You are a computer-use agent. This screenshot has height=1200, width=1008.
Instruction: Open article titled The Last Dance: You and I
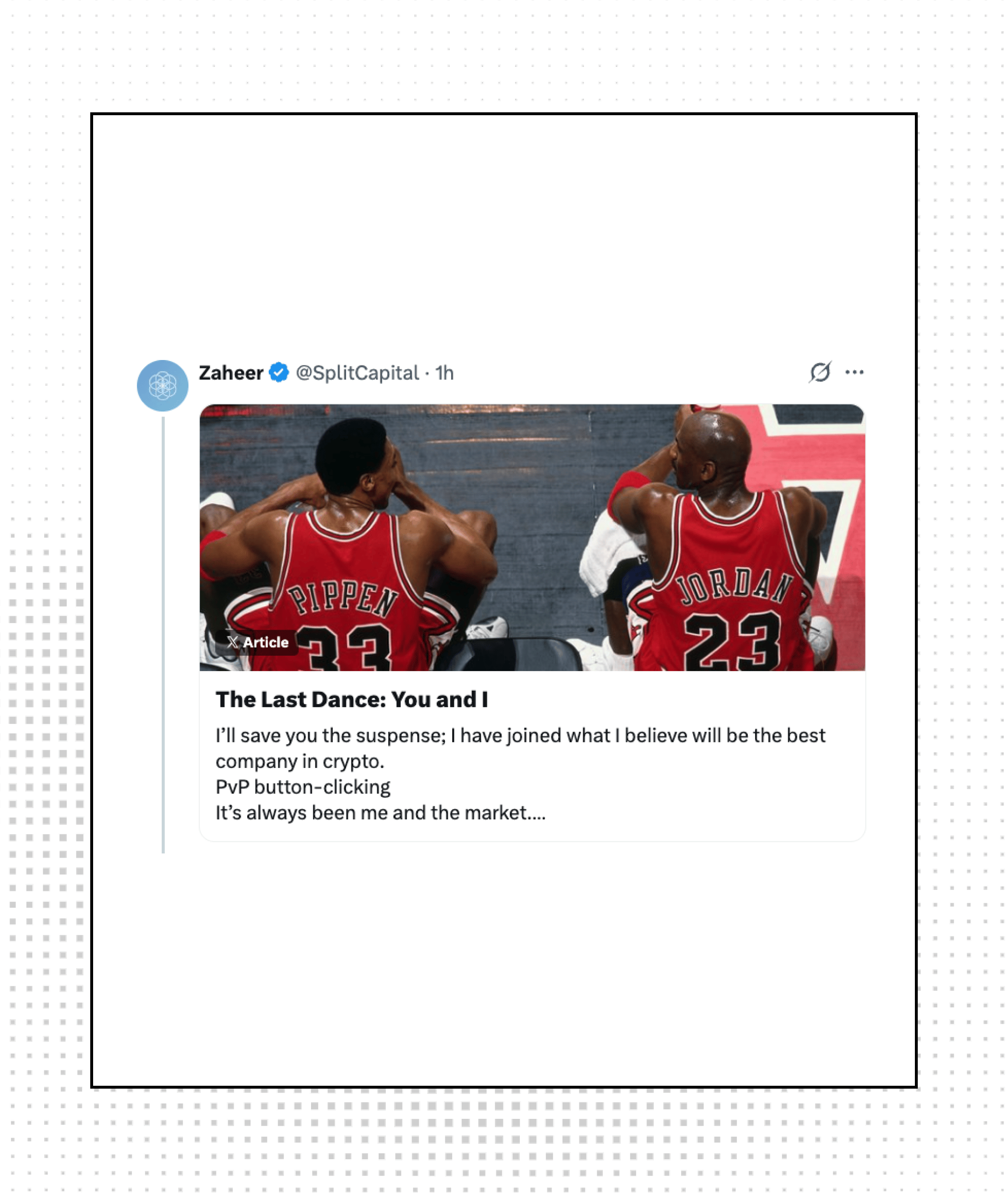point(352,699)
